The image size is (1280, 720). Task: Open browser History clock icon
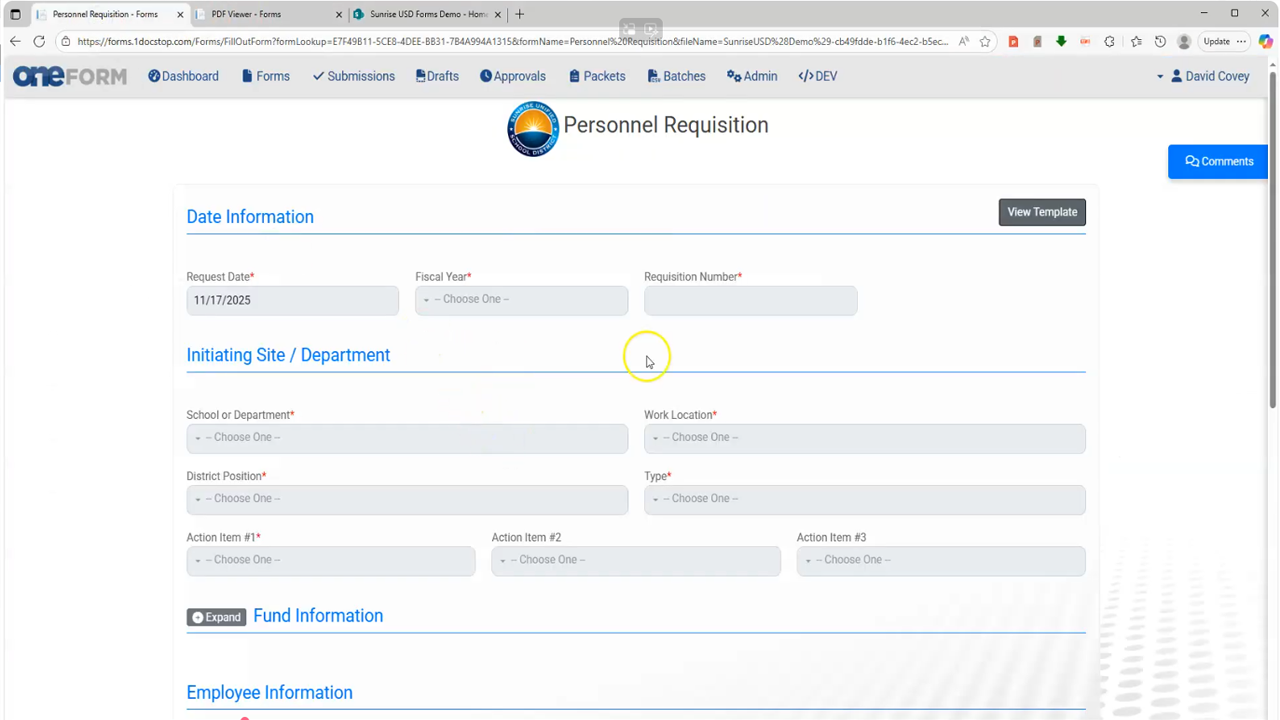pyautogui.click(x=1160, y=41)
